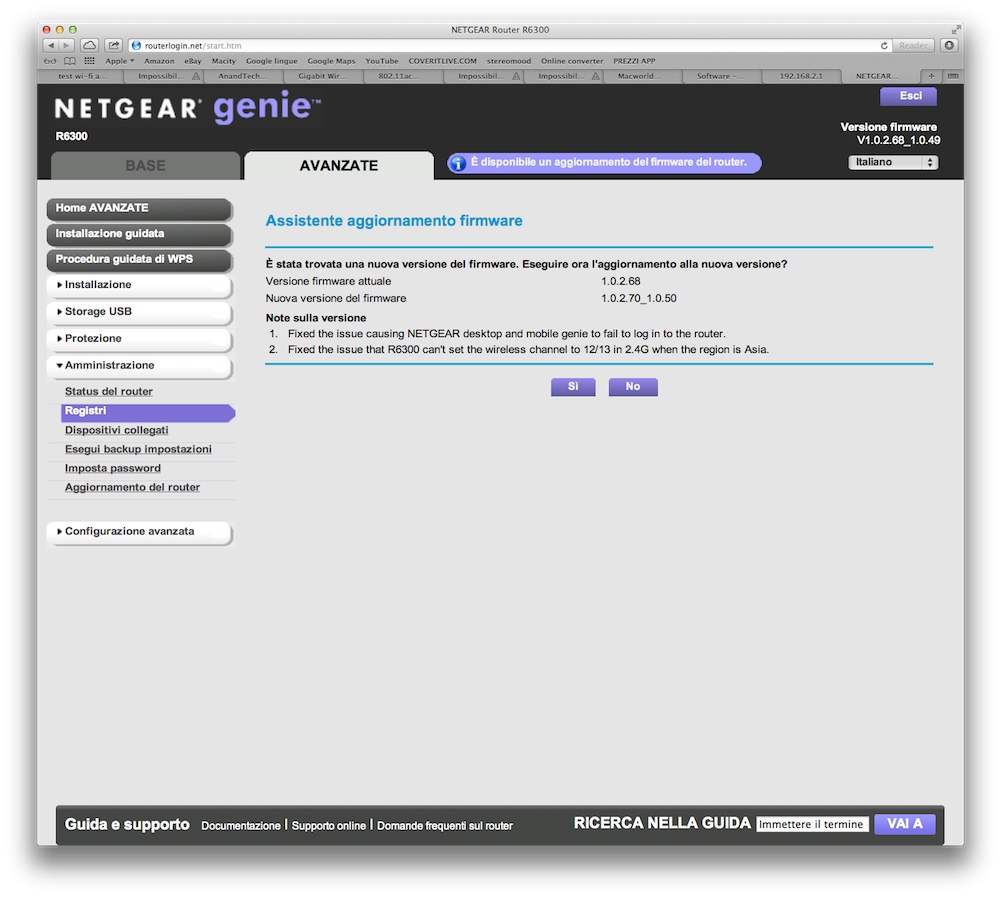Click the Share icon in Safari toolbar

(114, 45)
